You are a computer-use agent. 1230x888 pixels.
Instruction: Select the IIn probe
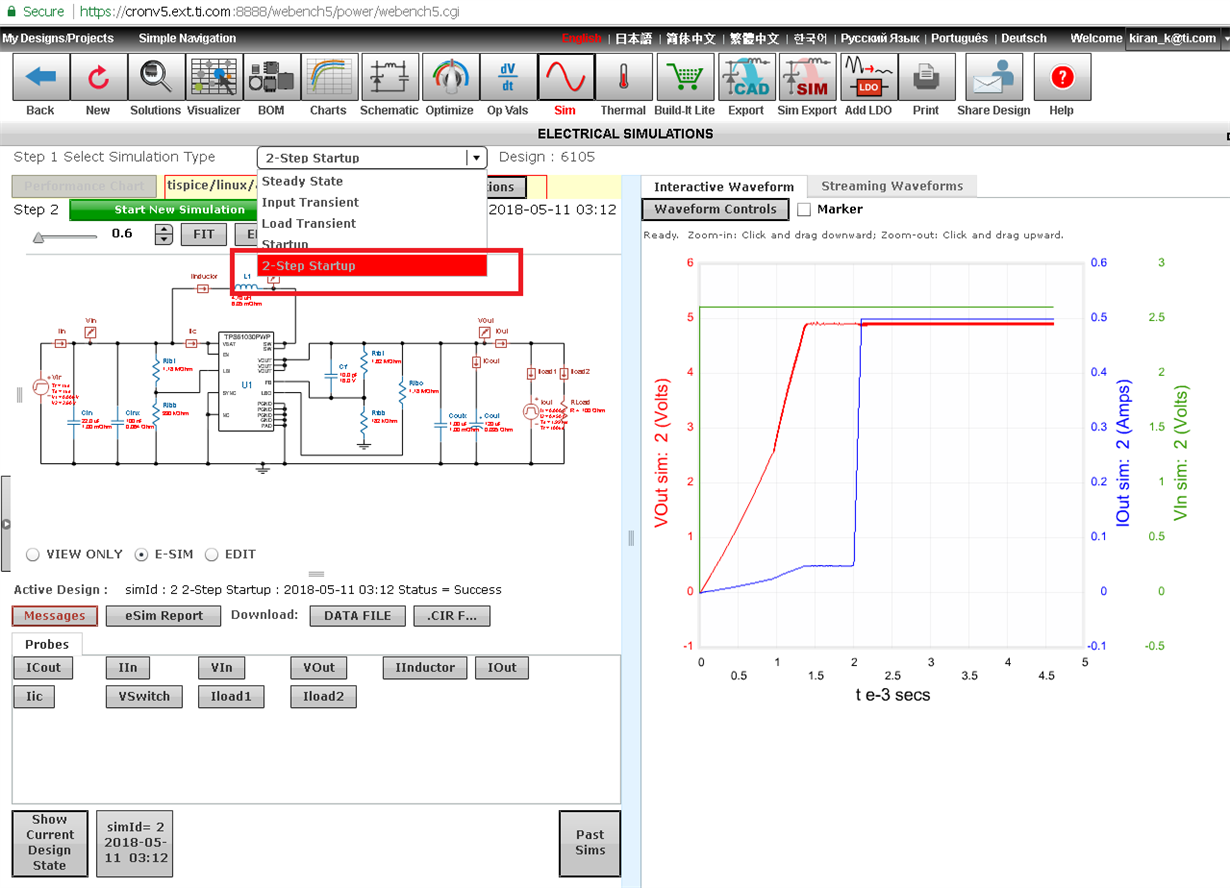128,668
